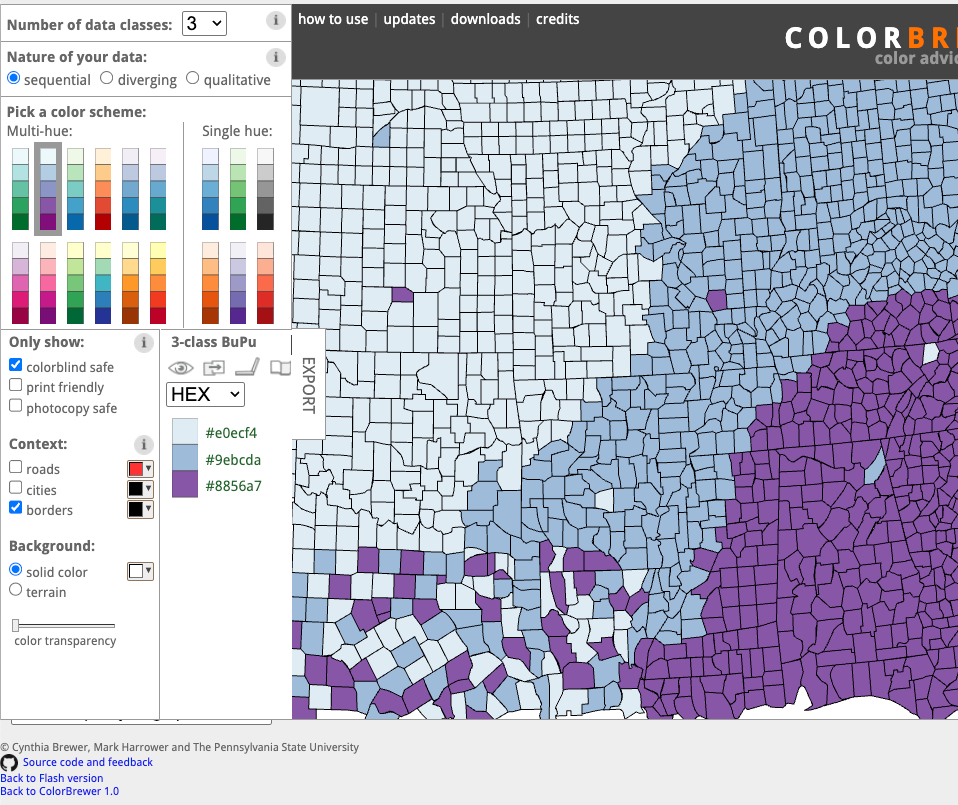Image resolution: width=958 pixels, height=805 pixels.
Task: Click the info icon next to Only show
Action: (x=144, y=343)
